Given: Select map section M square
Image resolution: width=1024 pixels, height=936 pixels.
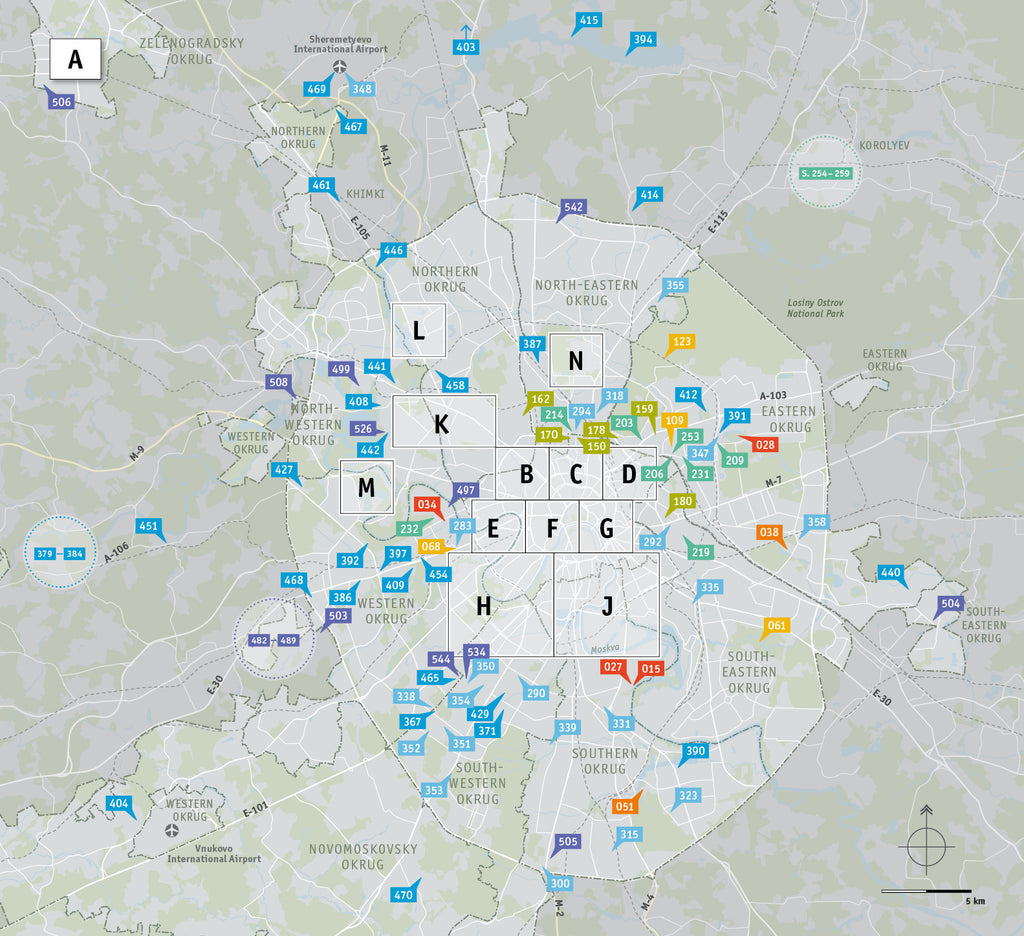Looking at the screenshot, I should [366, 487].
